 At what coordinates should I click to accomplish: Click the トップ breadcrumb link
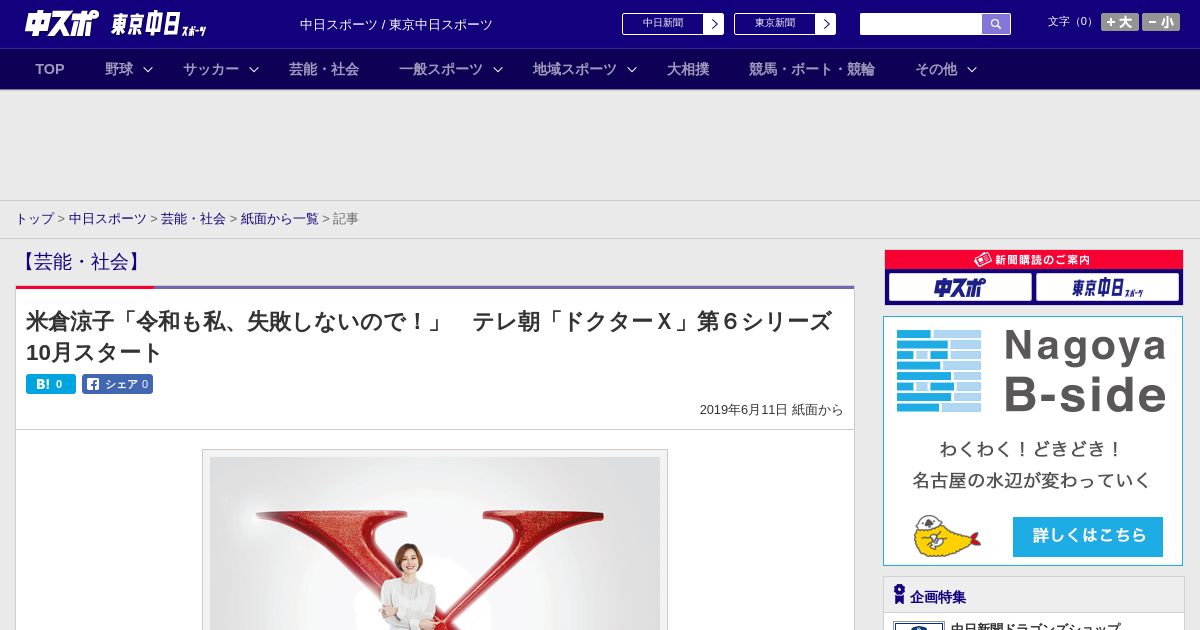coord(34,218)
